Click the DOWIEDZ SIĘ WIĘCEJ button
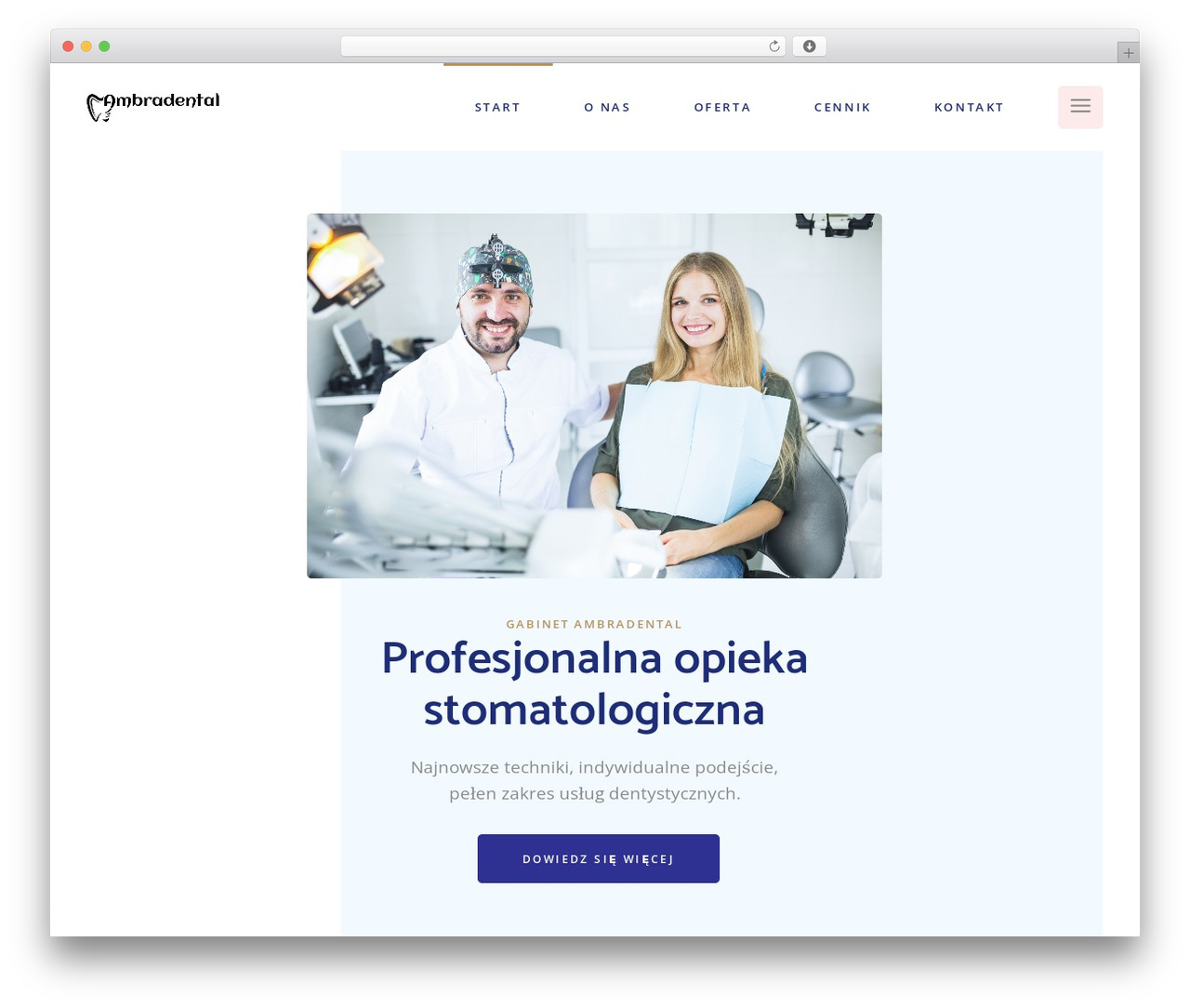The height and width of the screenshot is (1008, 1190). coord(599,858)
